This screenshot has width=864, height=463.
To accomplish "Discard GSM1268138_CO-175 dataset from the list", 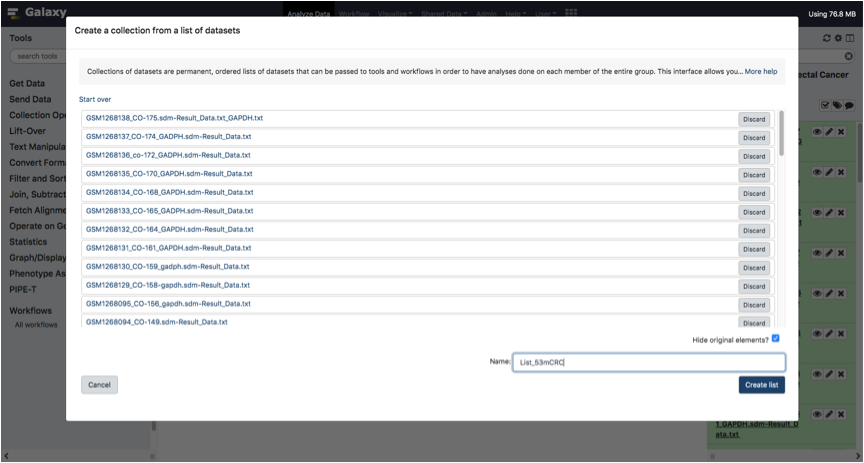I will click(x=754, y=119).
